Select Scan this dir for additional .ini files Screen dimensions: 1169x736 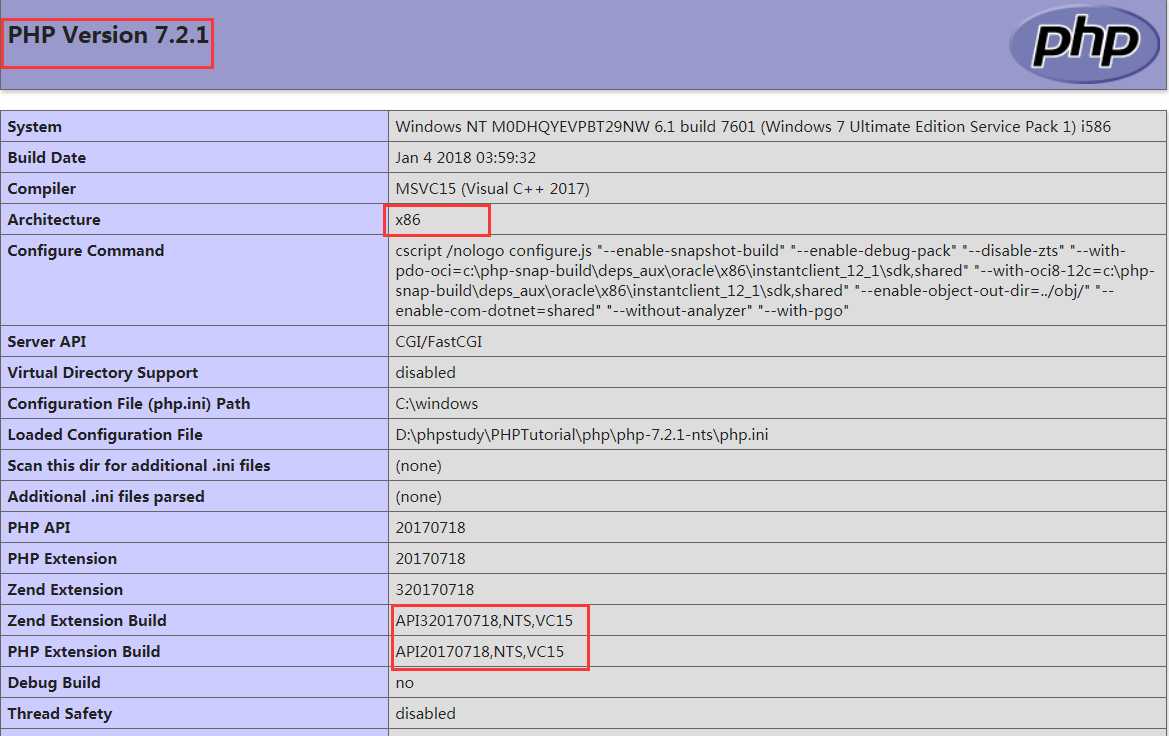tap(139, 465)
